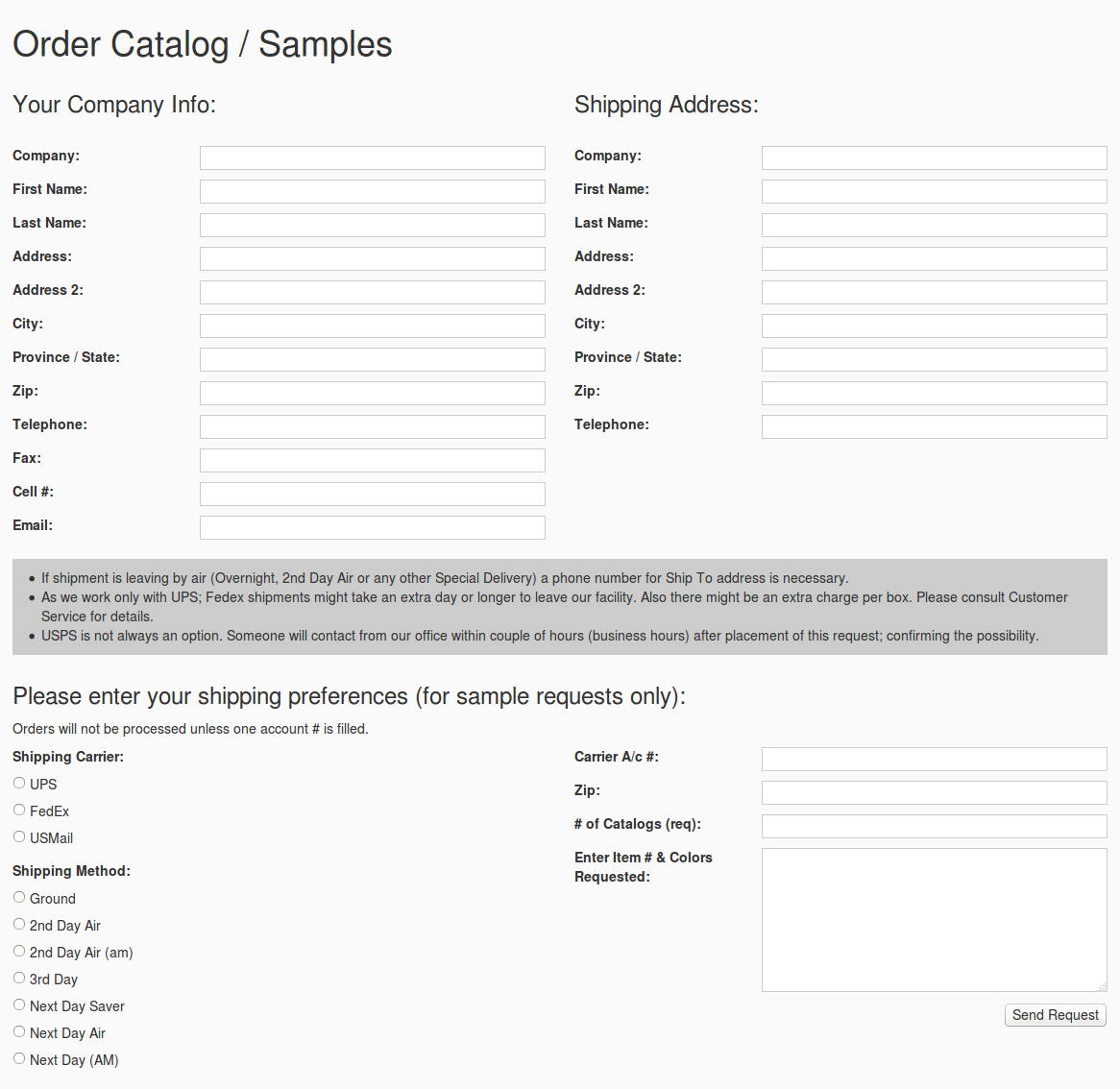Choose the 3rd Day shipping option
The image size is (1120, 1089).
pos(19,979)
